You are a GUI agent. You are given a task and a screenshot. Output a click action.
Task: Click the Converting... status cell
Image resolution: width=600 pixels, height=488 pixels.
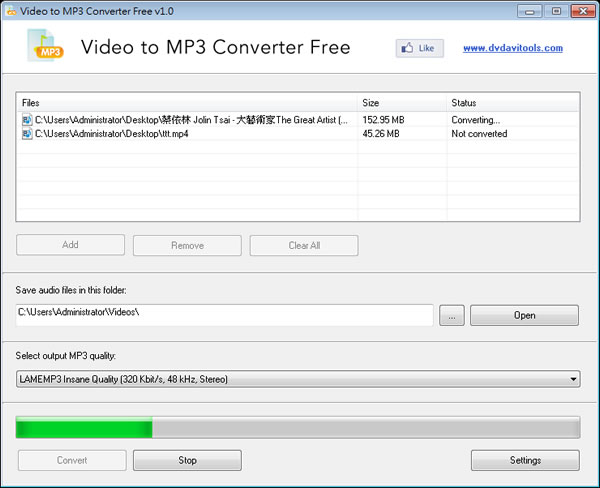click(x=476, y=120)
